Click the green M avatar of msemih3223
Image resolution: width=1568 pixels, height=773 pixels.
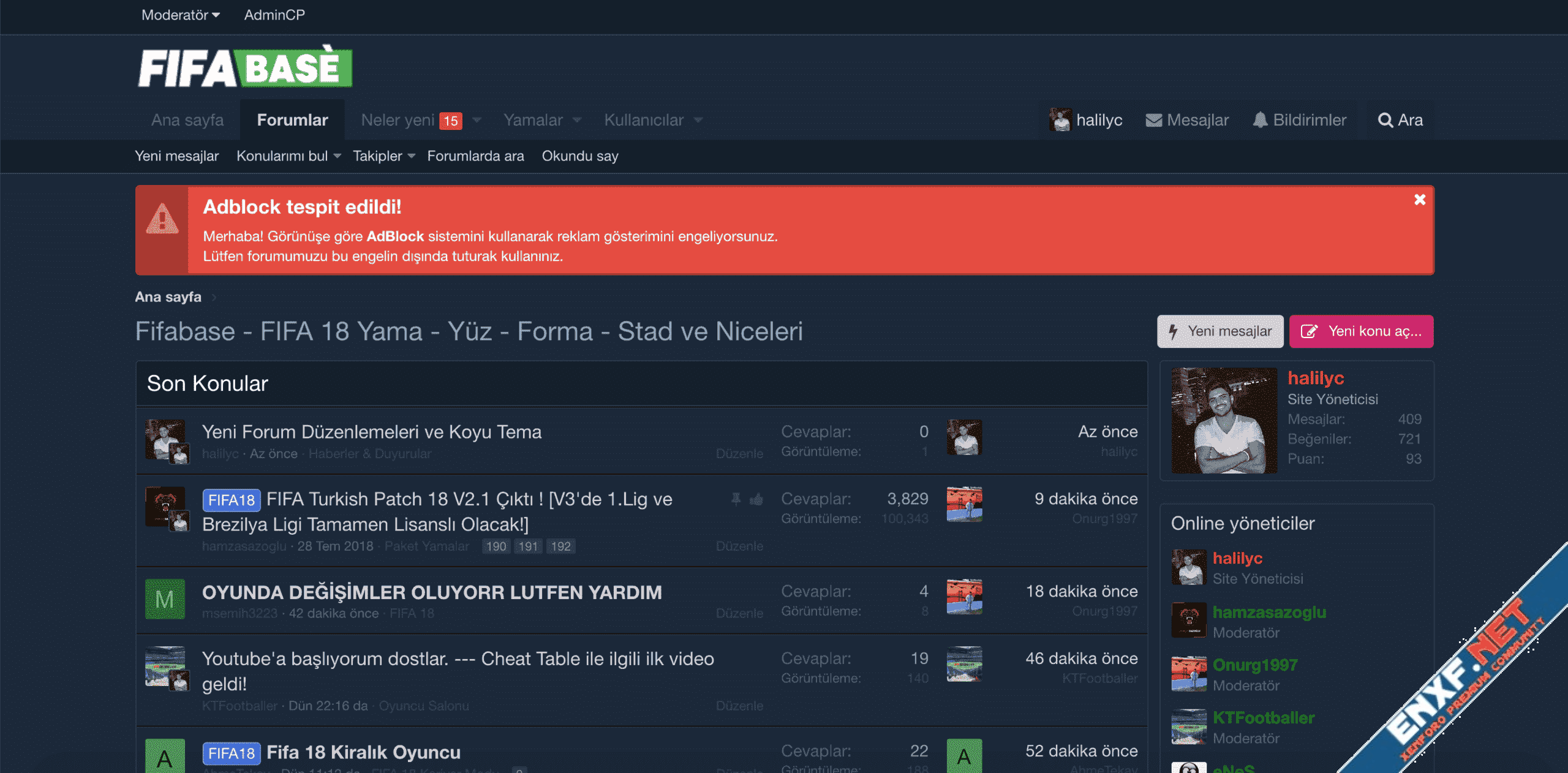165,599
